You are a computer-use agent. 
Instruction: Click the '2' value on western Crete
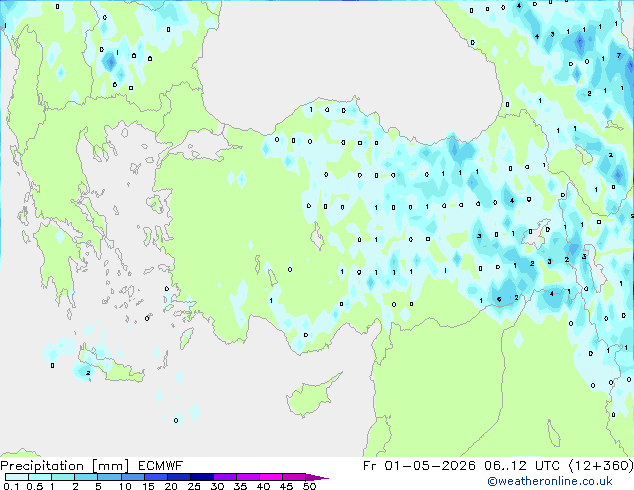tap(88, 373)
